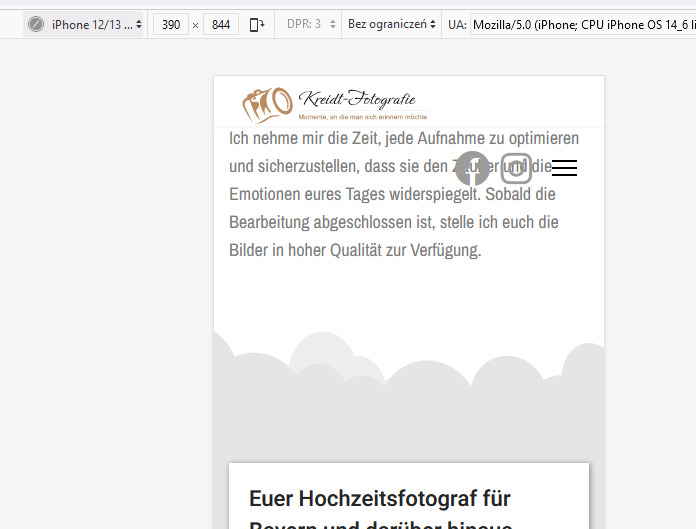
Task: Click the Facebook social icon
Action: 472,168
